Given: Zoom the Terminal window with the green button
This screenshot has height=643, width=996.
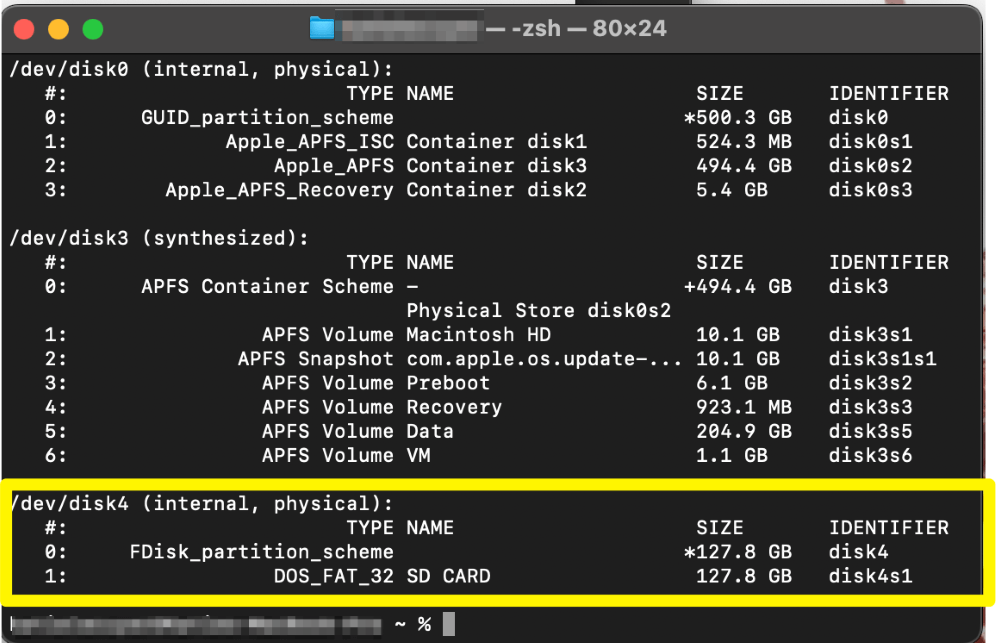Looking at the screenshot, I should 93,29.
